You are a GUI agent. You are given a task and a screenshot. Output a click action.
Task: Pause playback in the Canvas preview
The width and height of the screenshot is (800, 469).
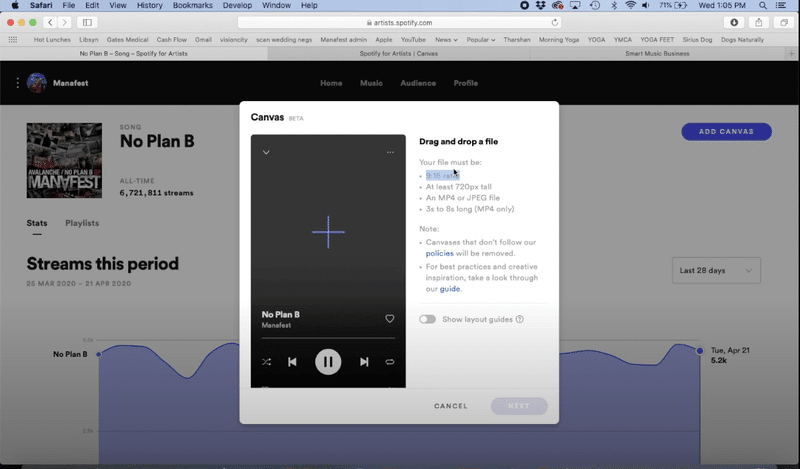[328, 362]
